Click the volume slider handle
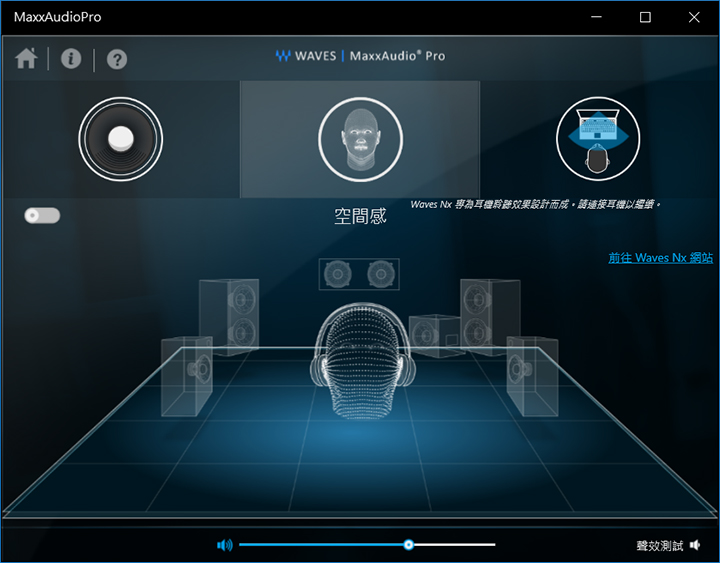720x563 pixels. (409, 545)
